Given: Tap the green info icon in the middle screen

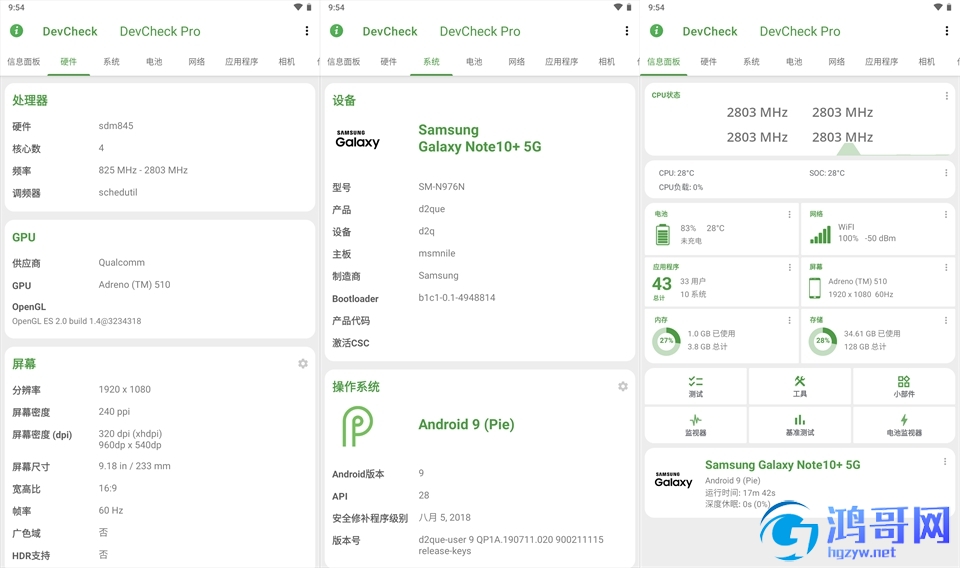Looking at the screenshot, I should point(336,31).
